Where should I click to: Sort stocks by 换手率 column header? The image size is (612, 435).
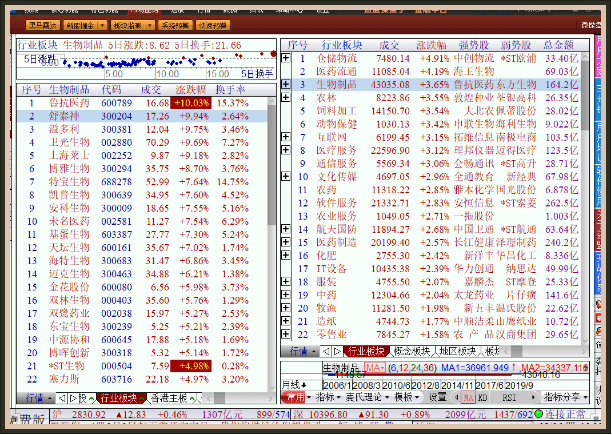(x=230, y=90)
